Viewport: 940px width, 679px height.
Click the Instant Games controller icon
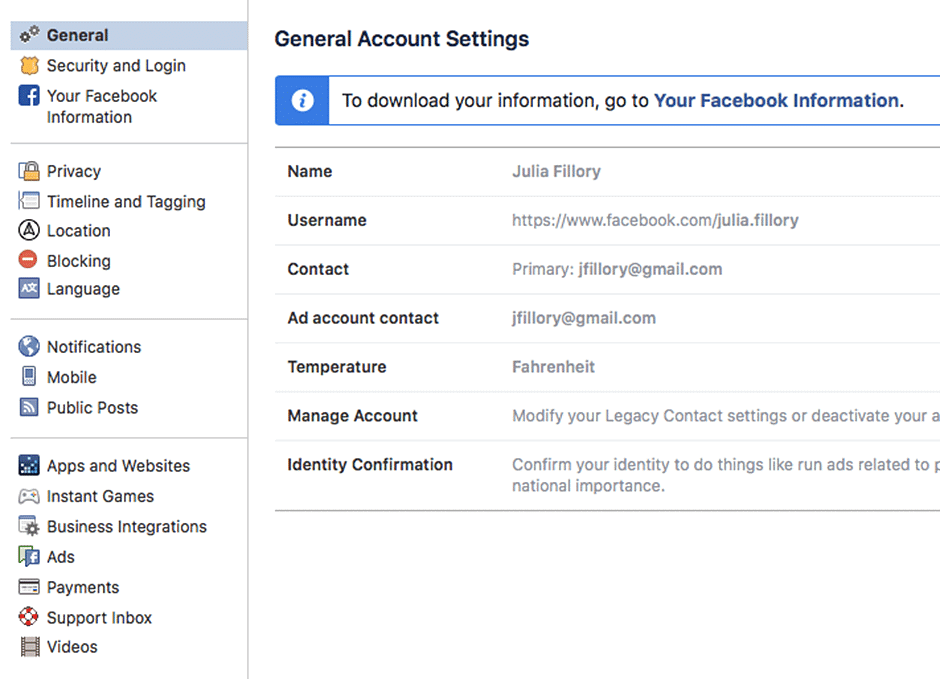pos(27,496)
